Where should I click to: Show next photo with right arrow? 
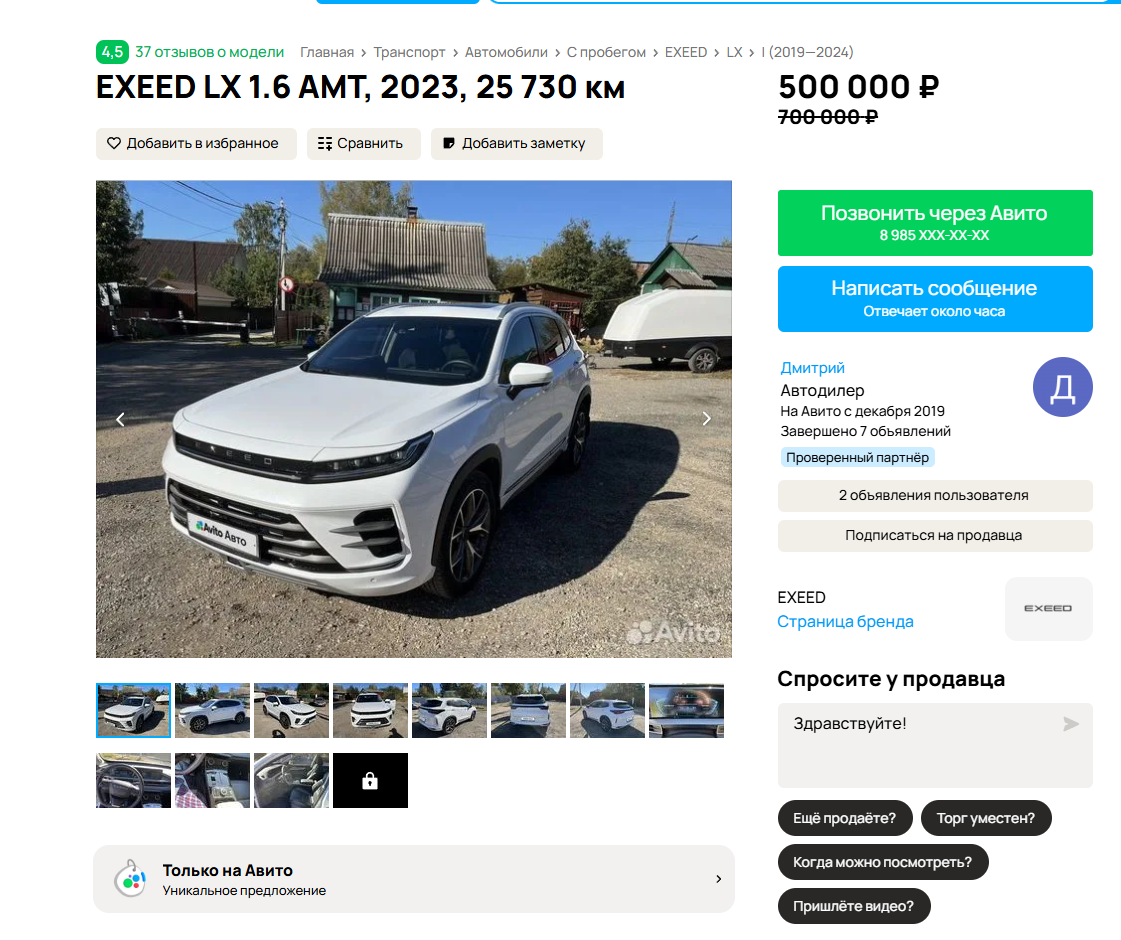706,419
